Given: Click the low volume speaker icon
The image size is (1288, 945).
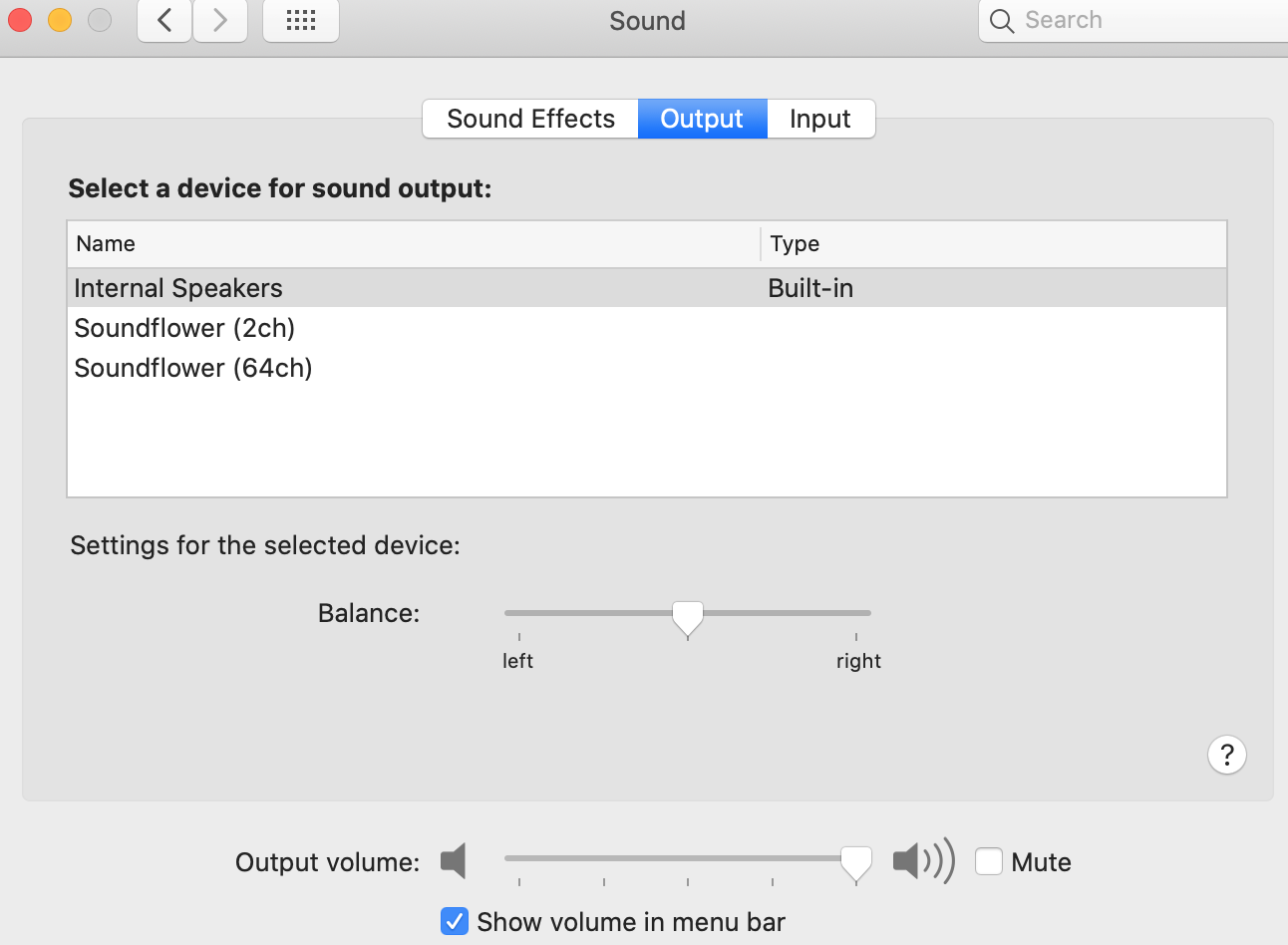Looking at the screenshot, I should tap(454, 860).
